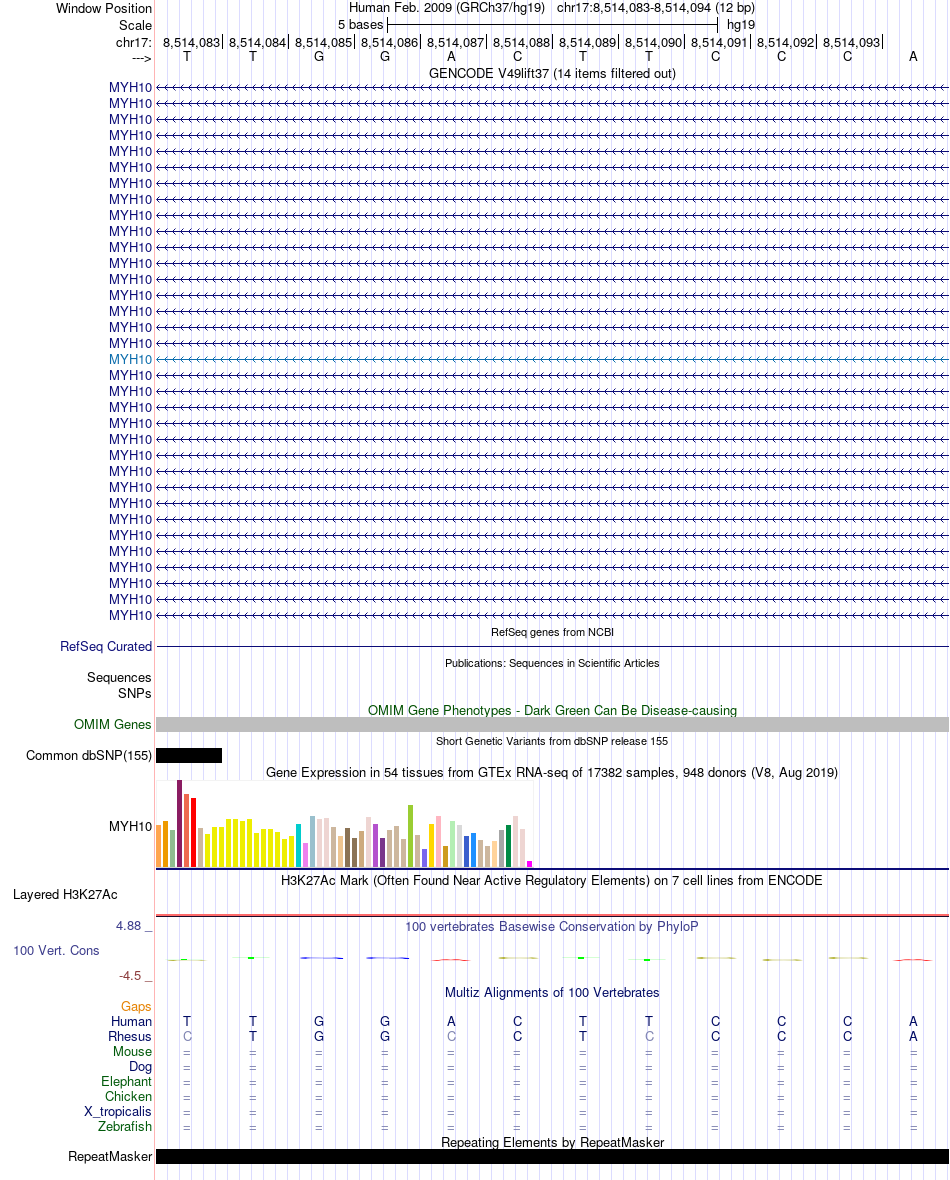
Task: Click Short Genetic Variants dbSNP title
Action: click(552, 741)
